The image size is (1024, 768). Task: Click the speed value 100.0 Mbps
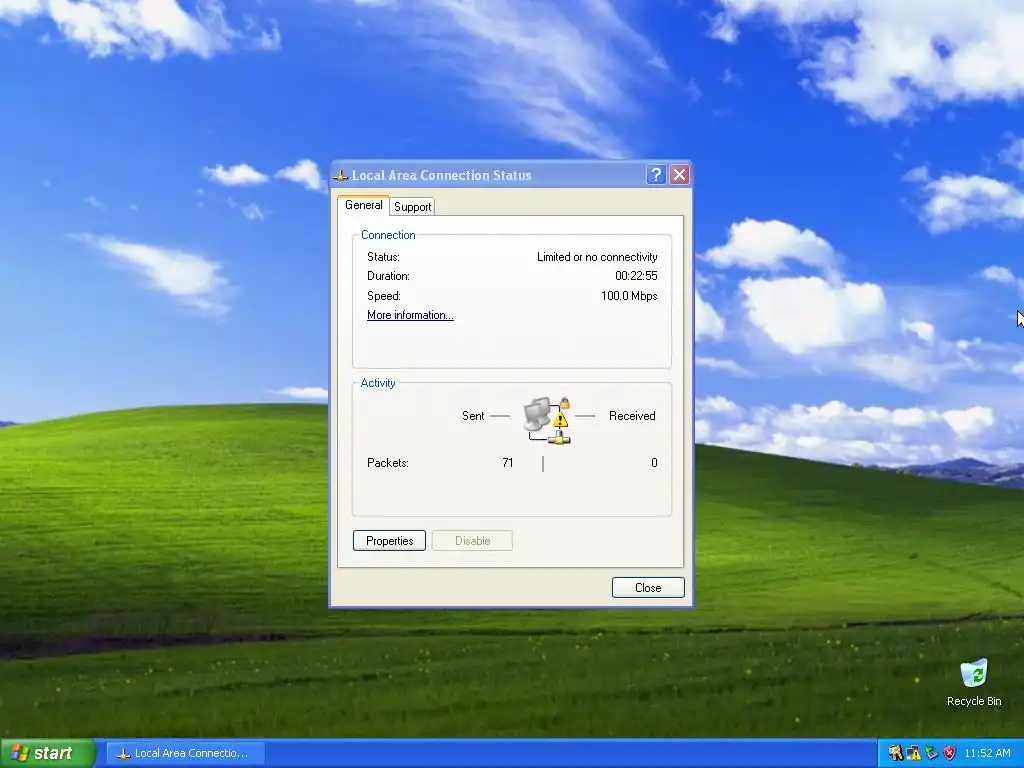pyautogui.click(x=629, y=296)
